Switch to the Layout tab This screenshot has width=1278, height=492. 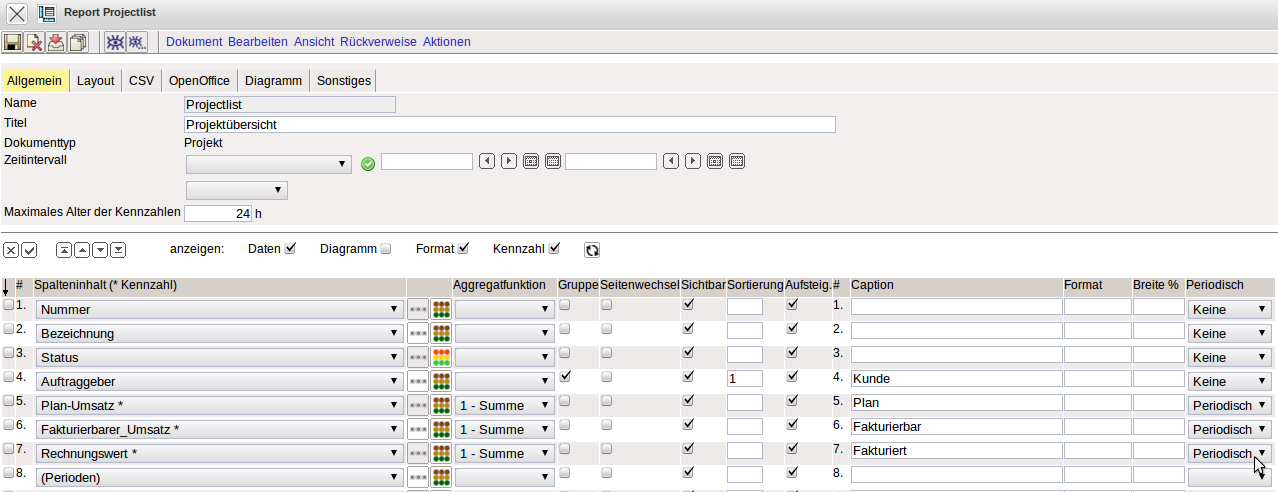96,81
